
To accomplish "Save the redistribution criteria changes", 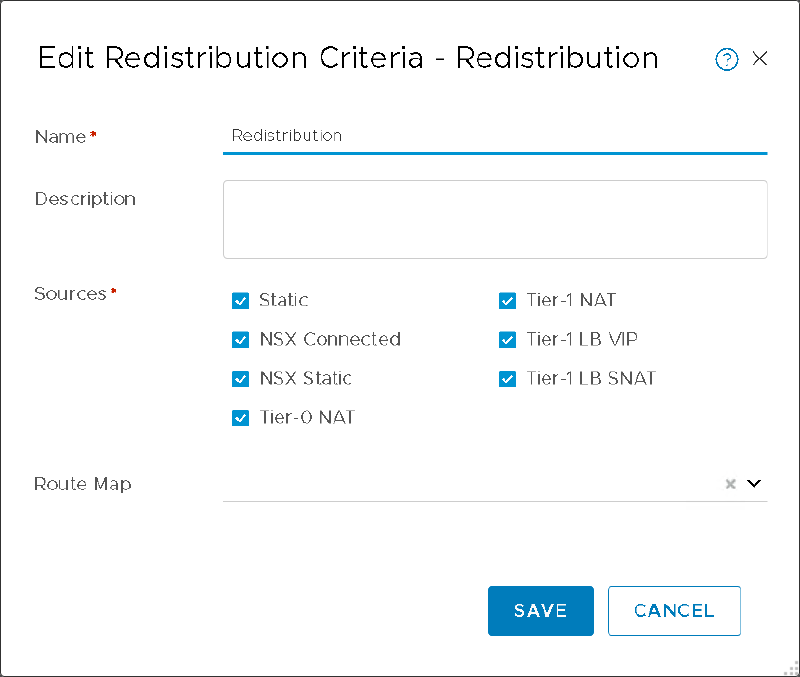I will click(540, 610).
